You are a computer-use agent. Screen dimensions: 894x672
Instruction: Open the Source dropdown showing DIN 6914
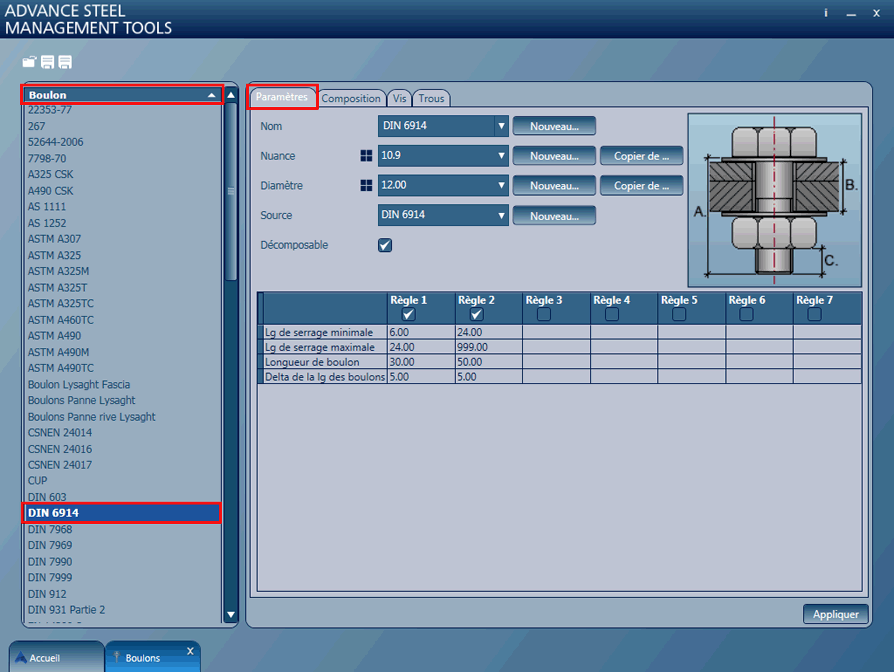443,215
